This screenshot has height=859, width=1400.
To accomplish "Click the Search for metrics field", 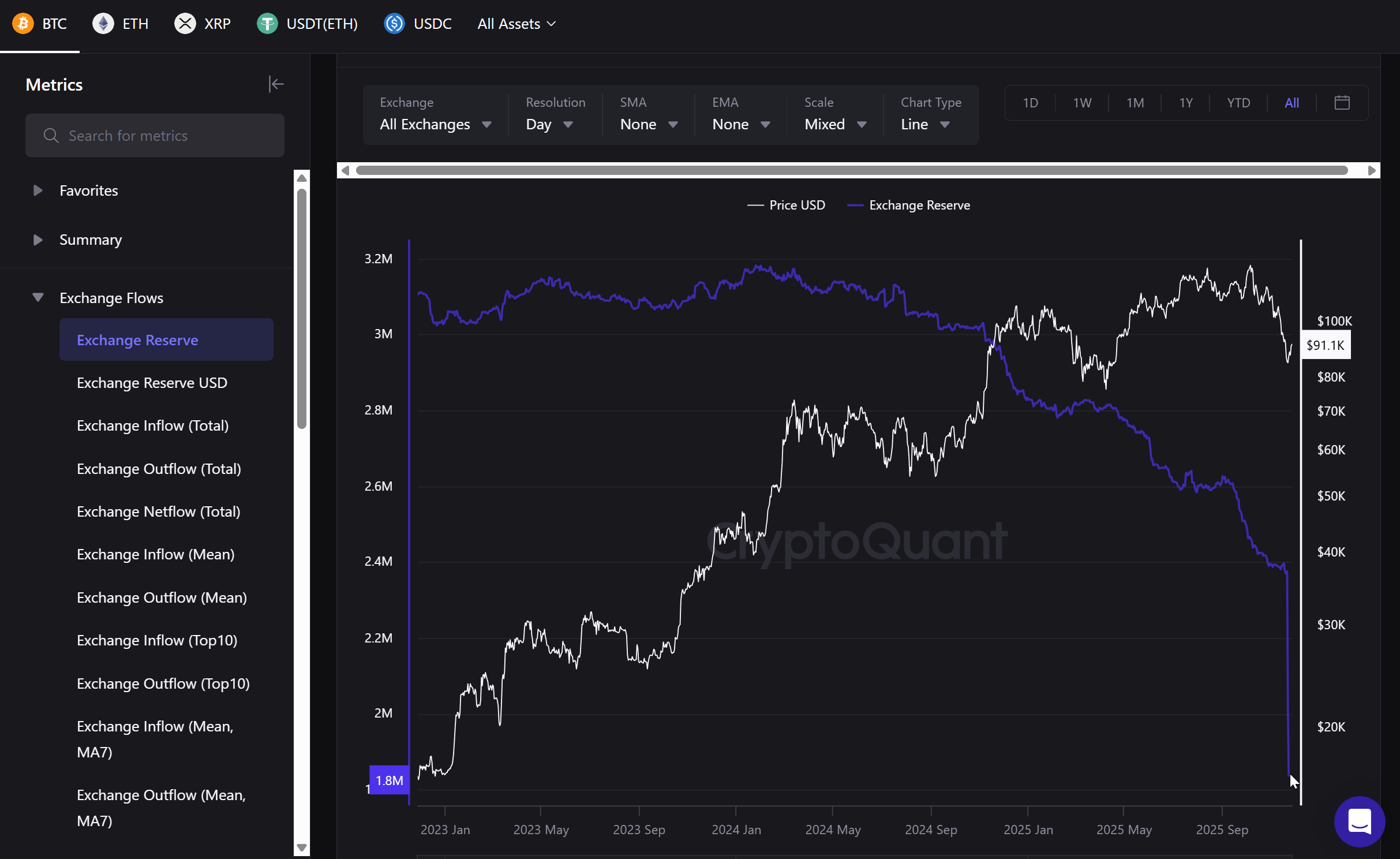I will pos(155,136).
